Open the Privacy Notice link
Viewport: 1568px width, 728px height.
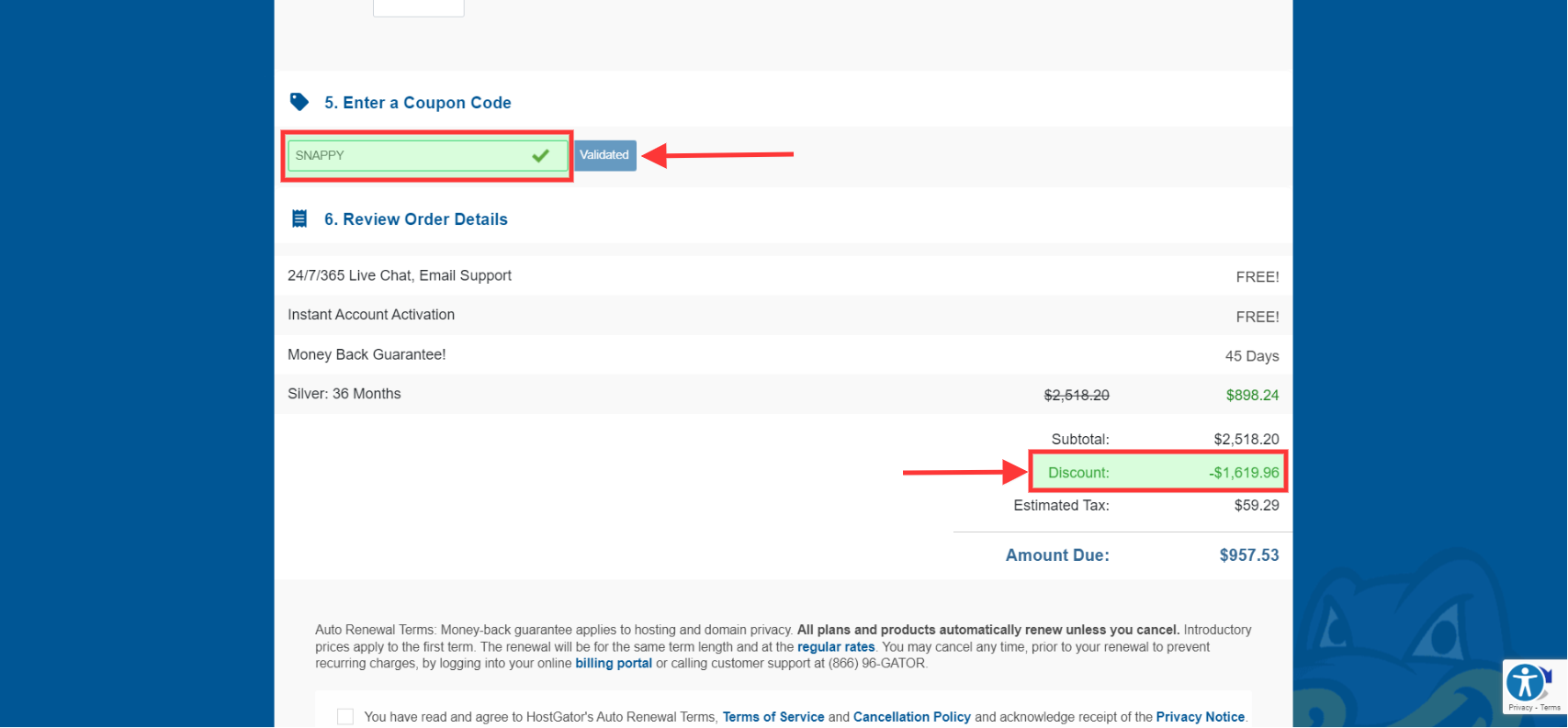[x=1200, y=717]
